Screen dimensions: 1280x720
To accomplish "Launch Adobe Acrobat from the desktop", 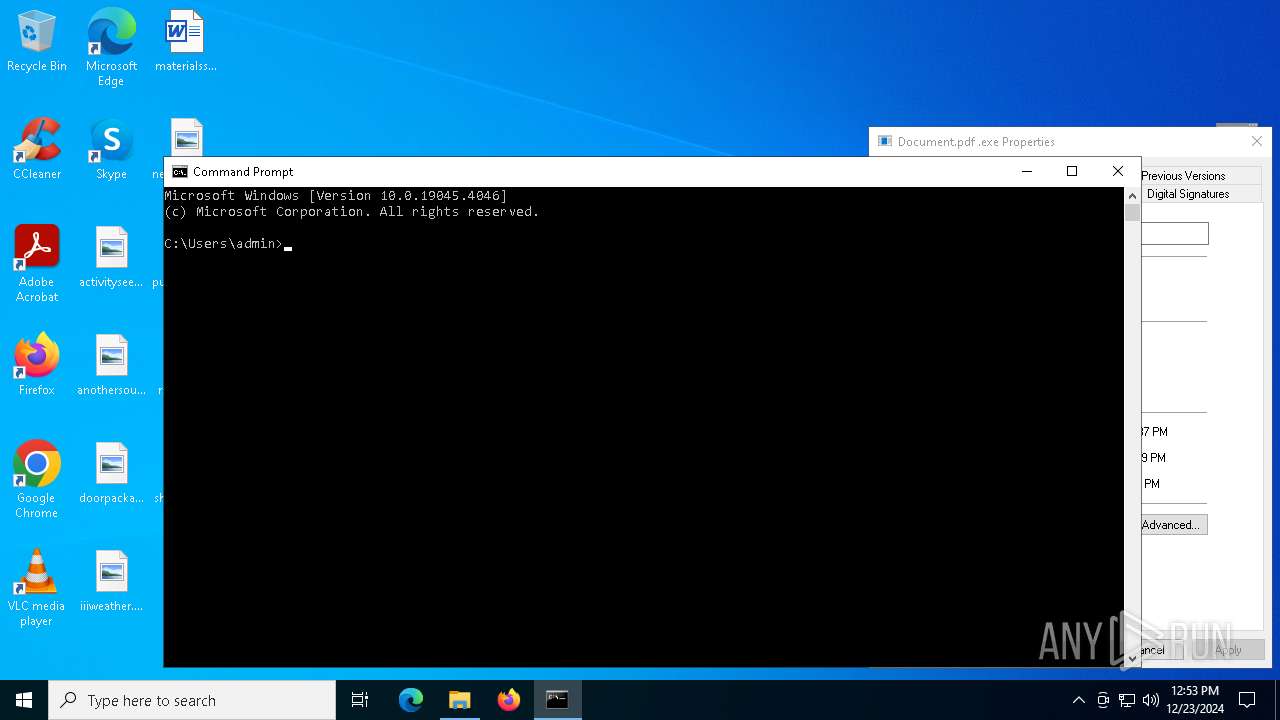I will coord(37,264).
